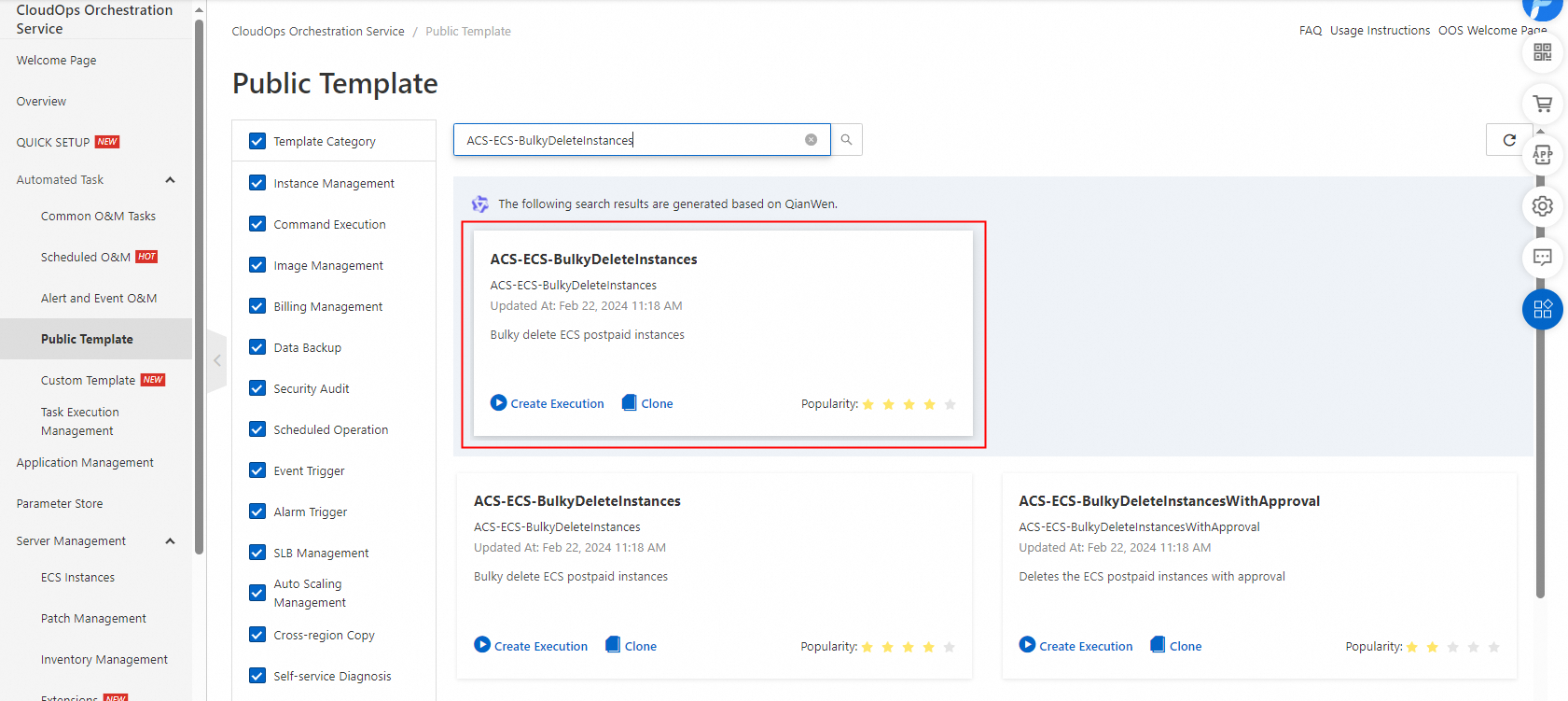Collapse the Server Management section
The height and width of the screenshot is (701, 1568).
(x=170, y=541)
